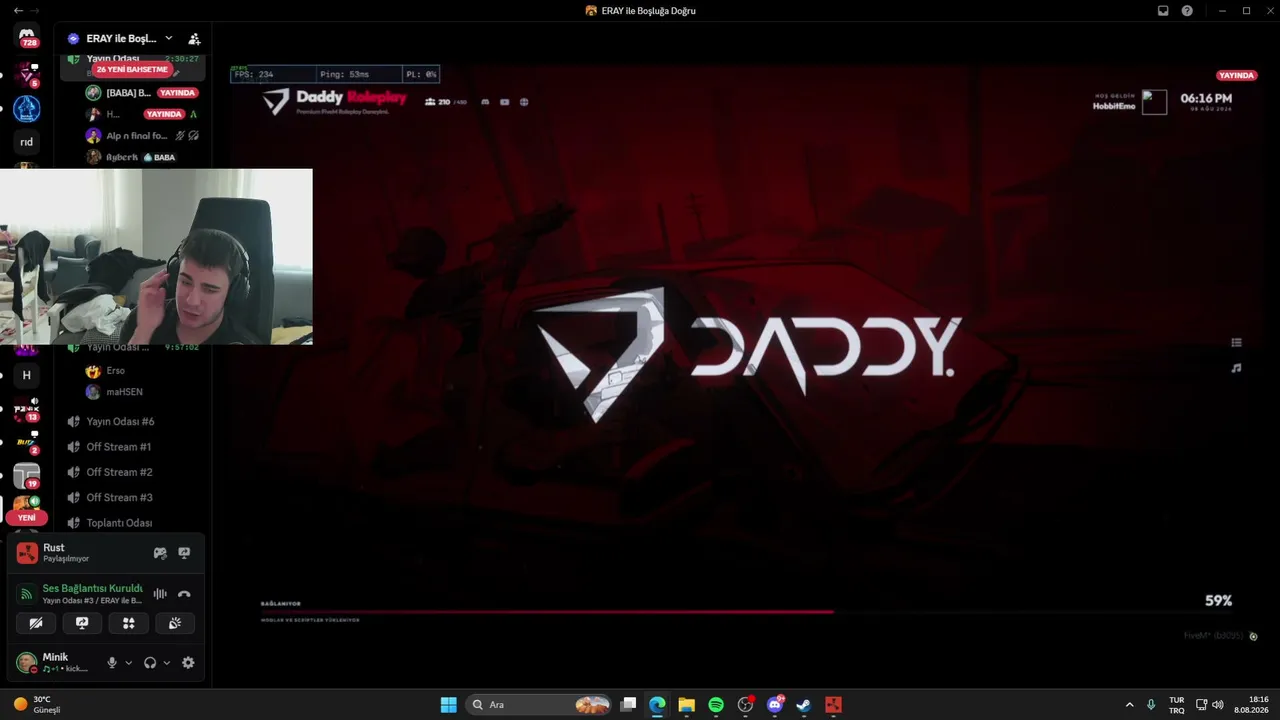Viewport: 1280px width, 720px height.
Task: Disconnect from the voice channel
Action: 184,594
